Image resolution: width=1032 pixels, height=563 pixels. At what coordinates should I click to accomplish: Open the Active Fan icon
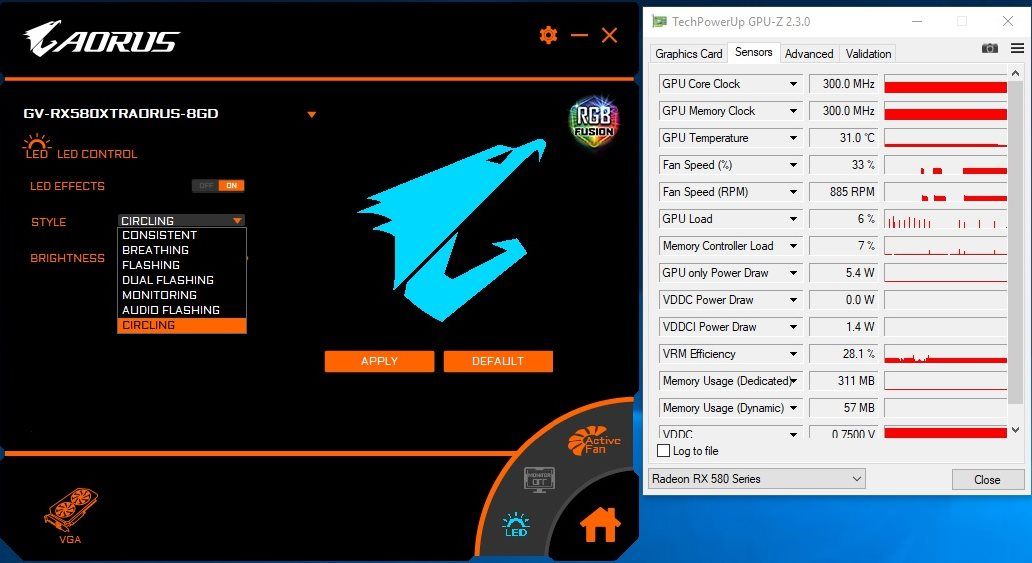point(594,441)
